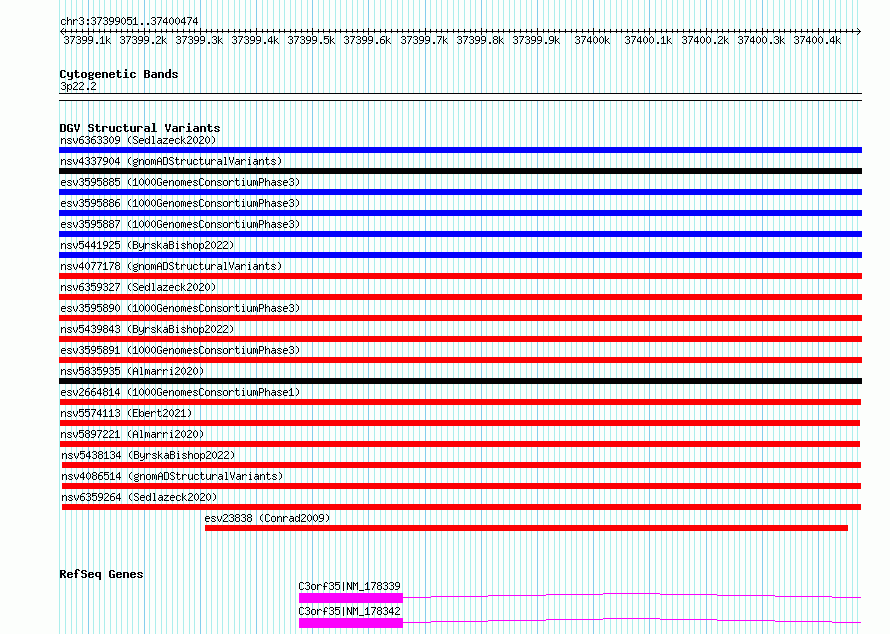
Task: Click the red bar under esv3595891
Action: [x=460, y=360]
